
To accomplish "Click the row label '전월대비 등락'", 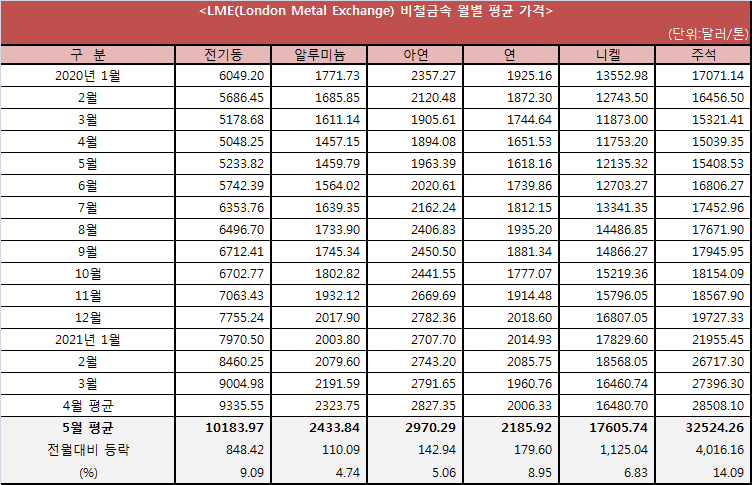I will click(x=88, y=450).
